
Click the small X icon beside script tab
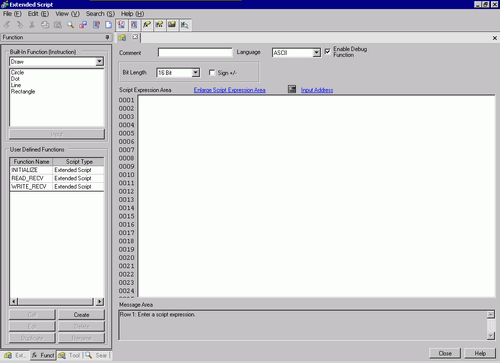click(135, 37)
